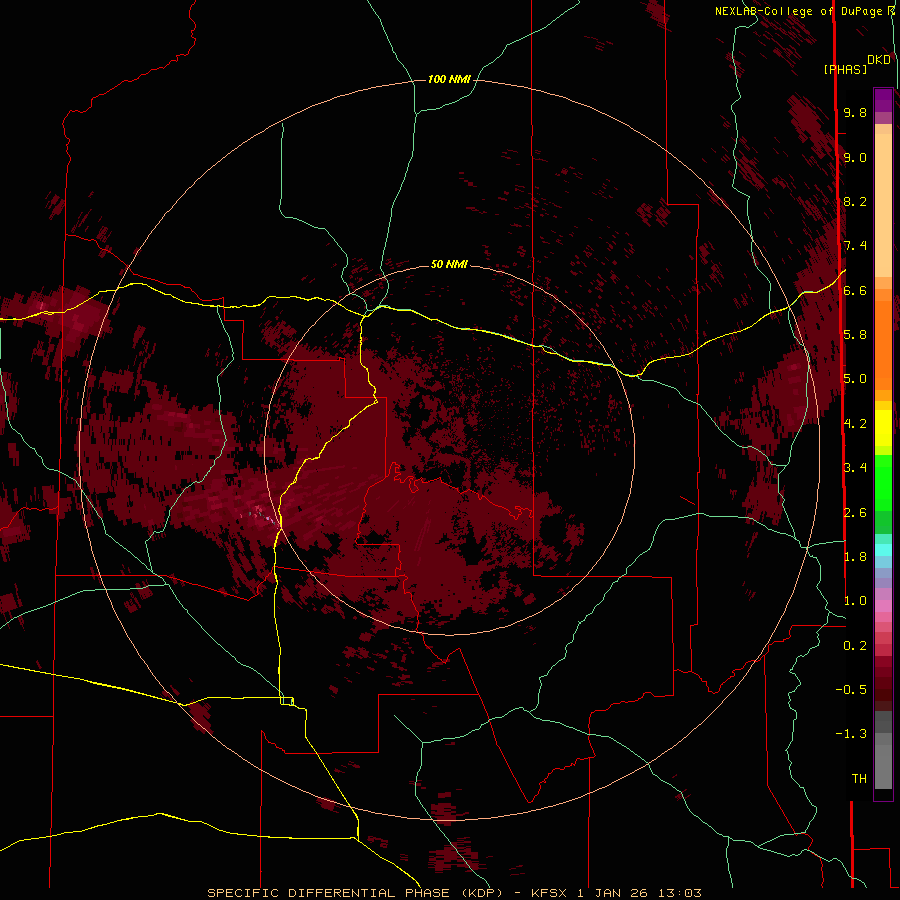Screen dimensions: 900x900
Task: Pick the gray band beside TH label
Action: (x=883, y=766)
